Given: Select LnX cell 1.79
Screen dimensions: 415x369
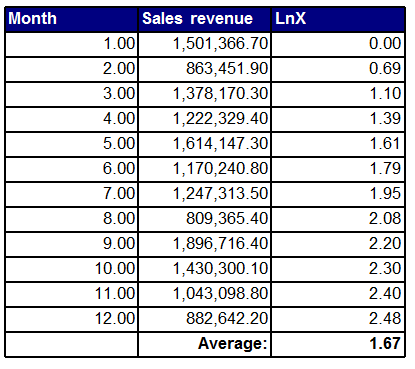Looking at the screenshot, I should click(x=338, y=169).
